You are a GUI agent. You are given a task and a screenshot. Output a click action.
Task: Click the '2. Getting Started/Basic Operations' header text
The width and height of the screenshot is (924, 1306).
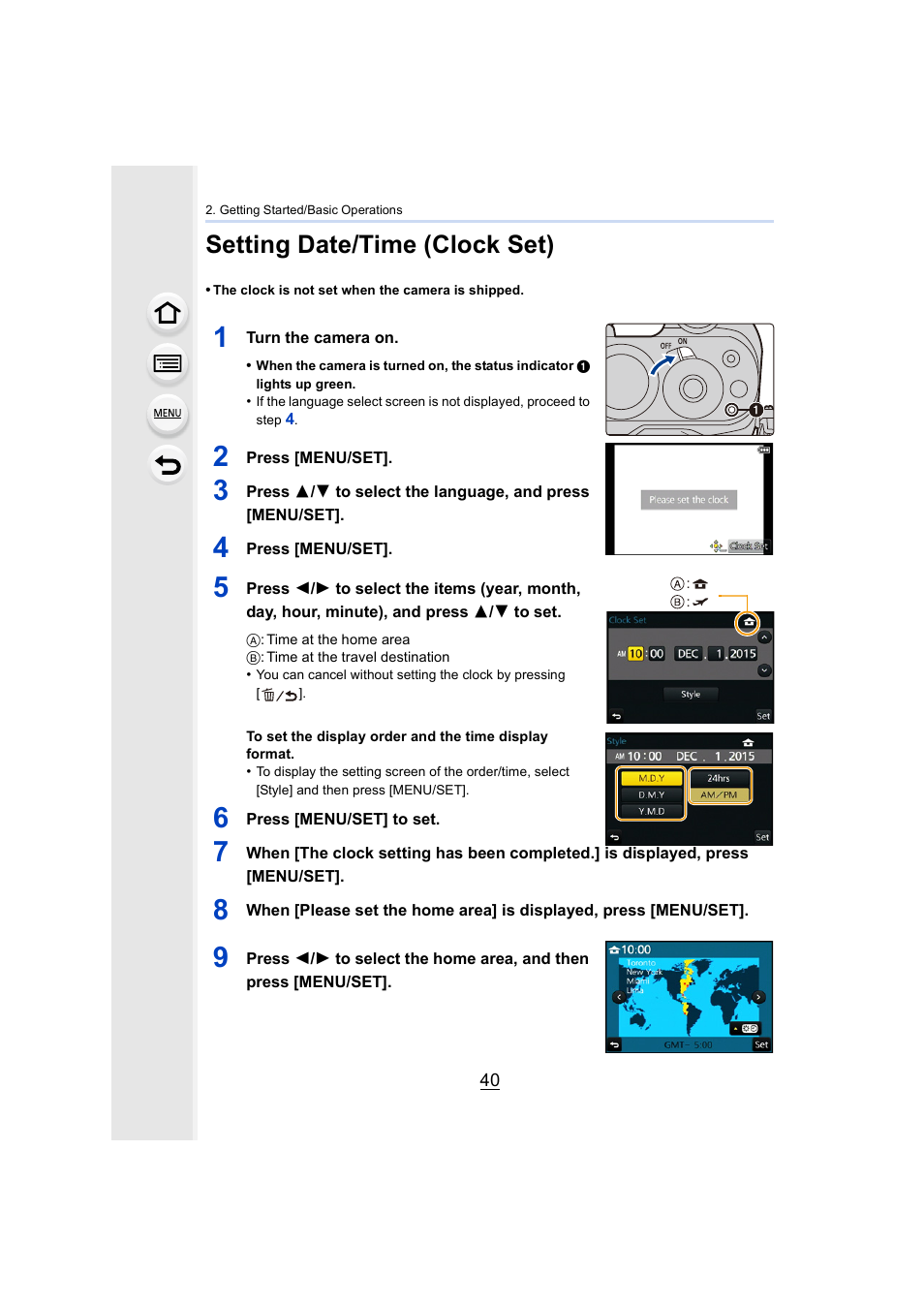coord(303,210)
